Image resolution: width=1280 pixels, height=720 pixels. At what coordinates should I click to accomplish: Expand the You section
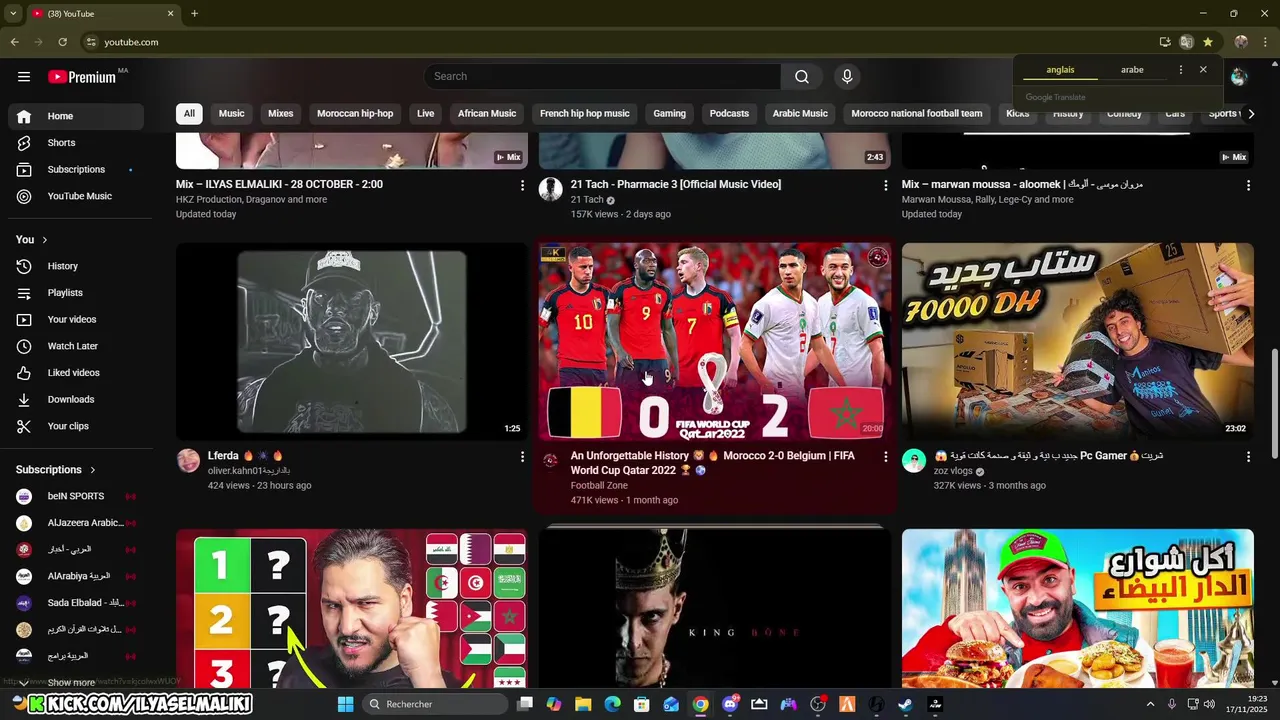click(x=32, y=240)
